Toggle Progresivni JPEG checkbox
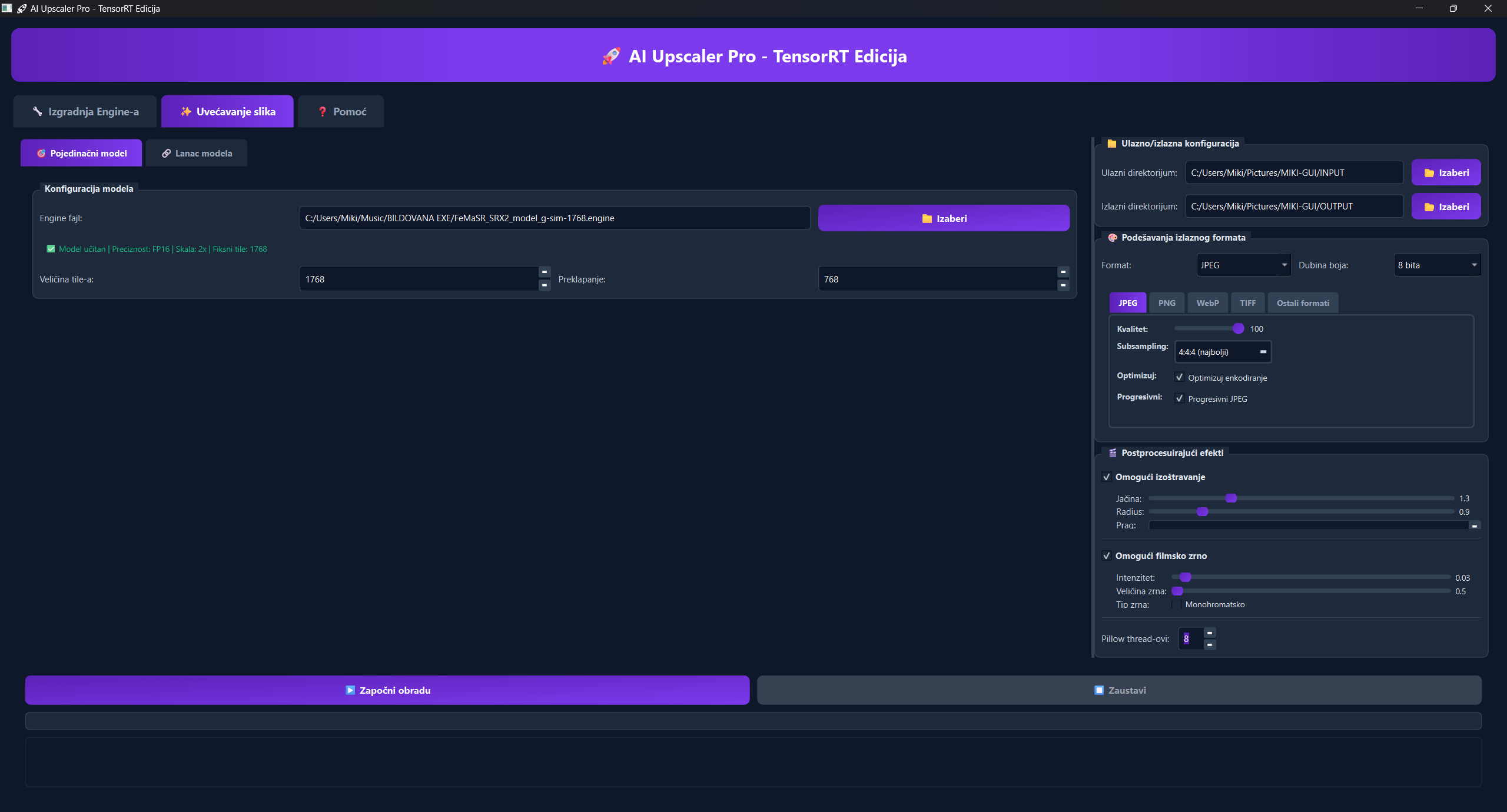Viewport: 1507px width, 812px height. pyautogui.click(x=1180, y=398)
